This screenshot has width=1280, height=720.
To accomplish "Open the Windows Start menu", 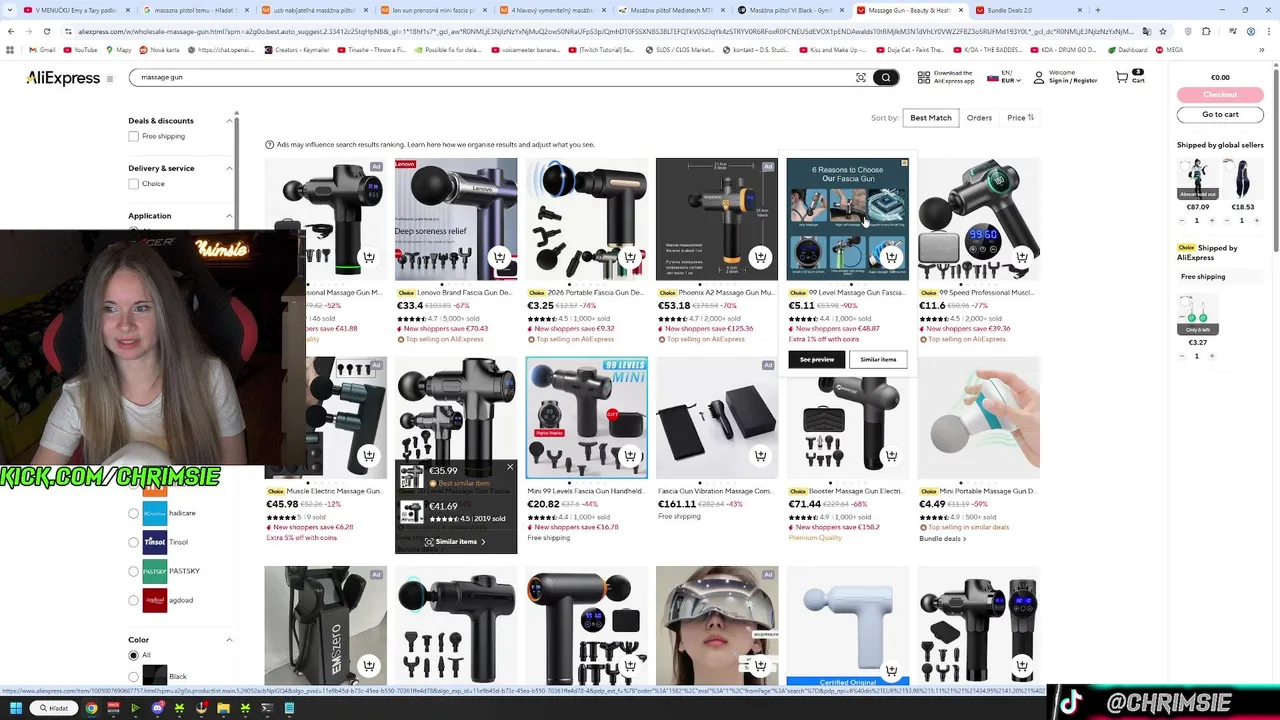I will click(x=15, y=708).
